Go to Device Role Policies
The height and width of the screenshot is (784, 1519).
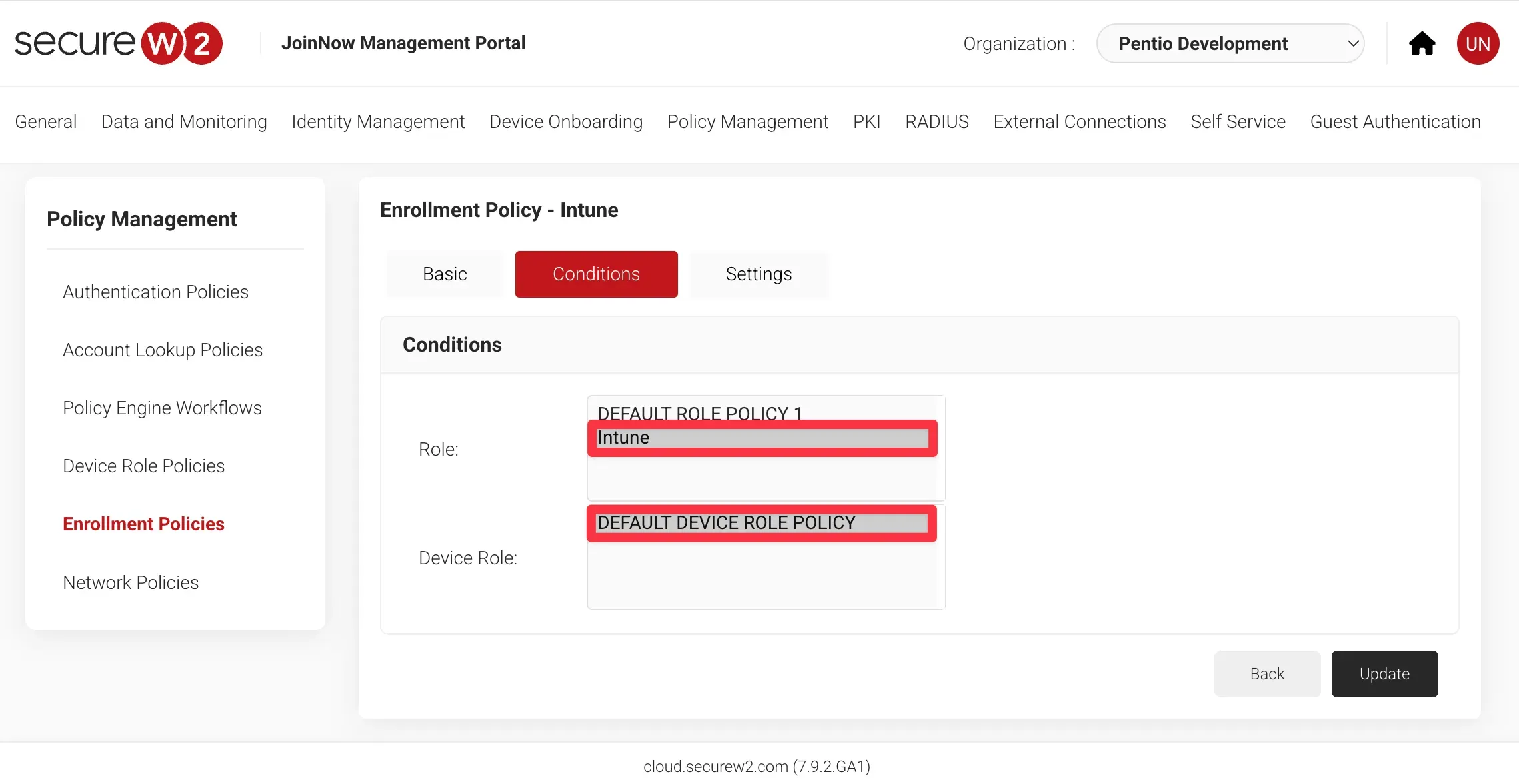(x=143, y=466)
